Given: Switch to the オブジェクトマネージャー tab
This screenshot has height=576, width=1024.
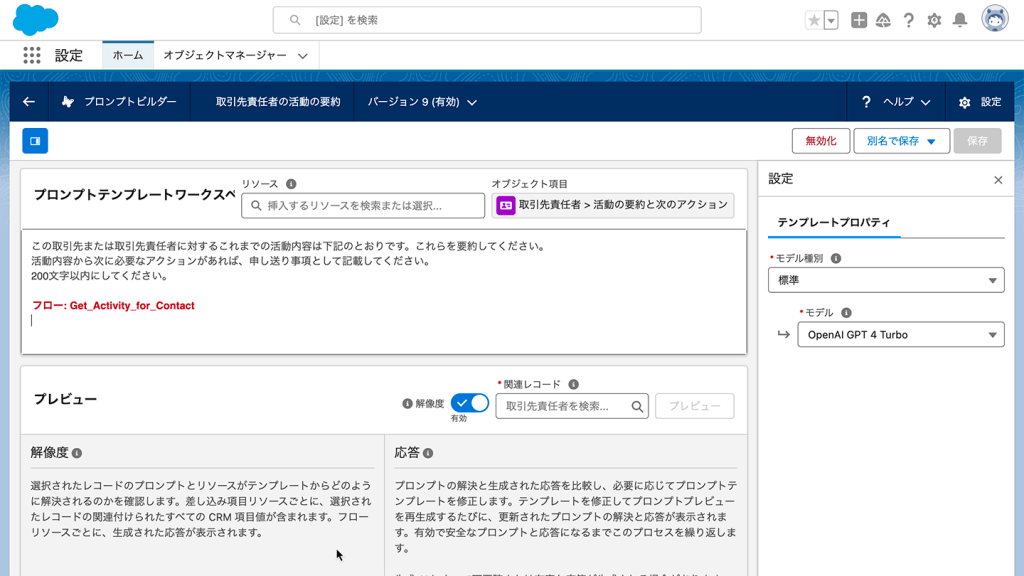Looking at the screenshot, I should [234, 56].
